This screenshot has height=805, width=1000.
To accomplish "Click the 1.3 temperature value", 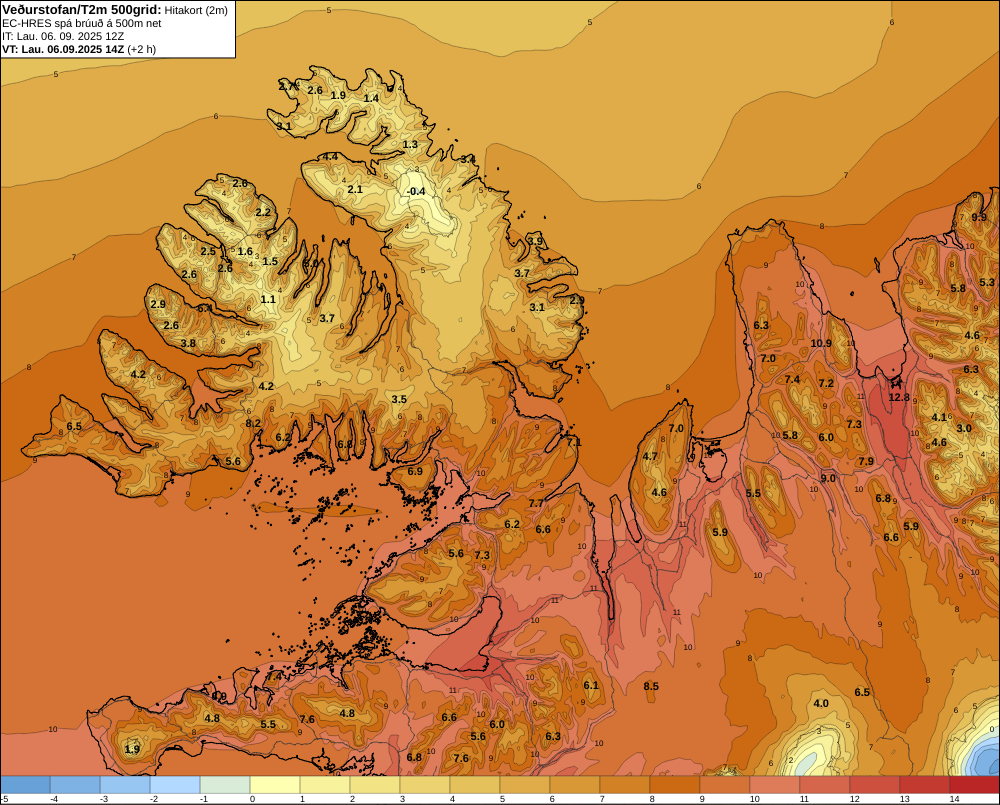I will point(410,144).
